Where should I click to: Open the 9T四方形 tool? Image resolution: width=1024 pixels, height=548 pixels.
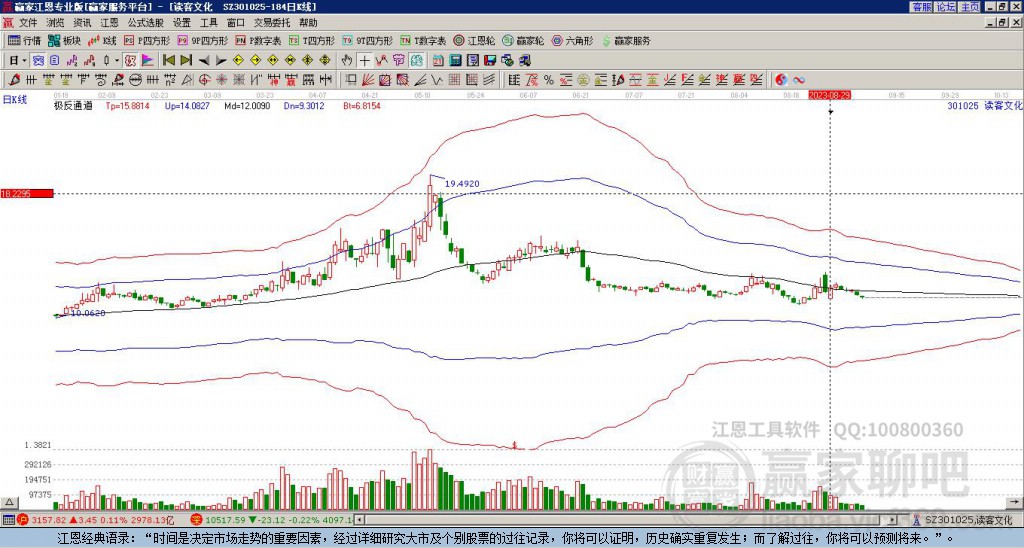[x=368, y=40]
